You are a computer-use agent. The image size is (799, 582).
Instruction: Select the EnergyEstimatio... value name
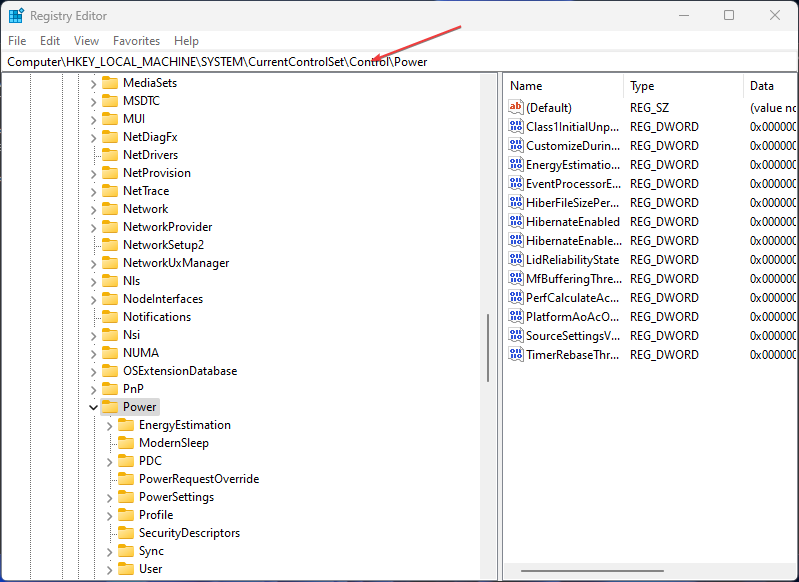pos(573,165)
